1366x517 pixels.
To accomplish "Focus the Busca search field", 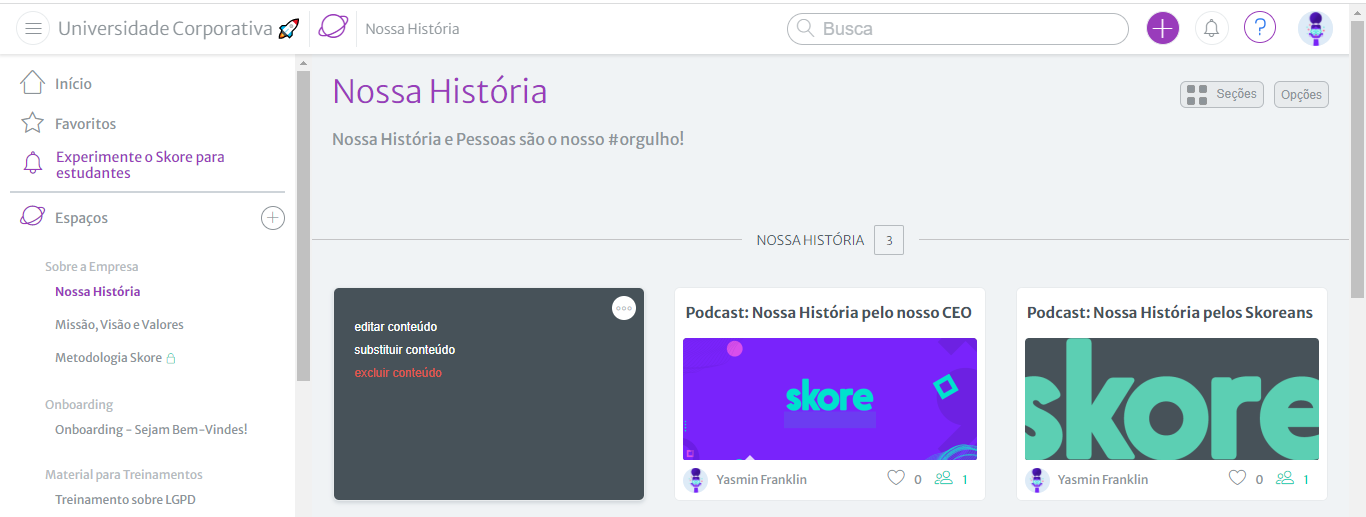I will pos(958,29).
